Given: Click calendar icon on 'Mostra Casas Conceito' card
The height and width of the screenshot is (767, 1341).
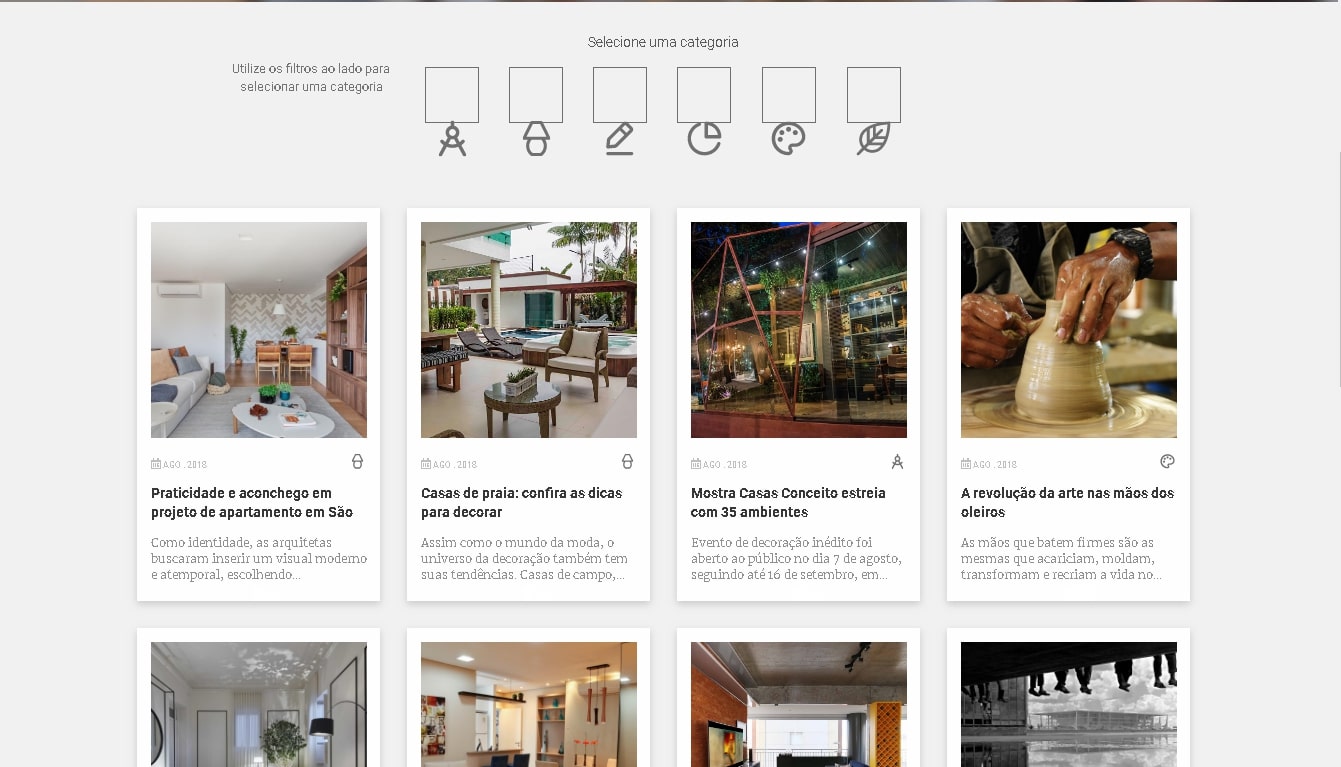Looking at the screenshot, I should click(696, 464).
